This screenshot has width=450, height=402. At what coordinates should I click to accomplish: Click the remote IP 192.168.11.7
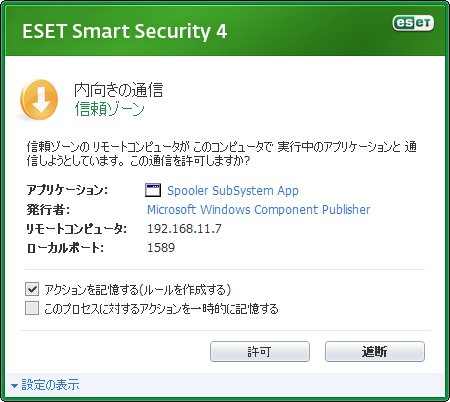[184, 229]
